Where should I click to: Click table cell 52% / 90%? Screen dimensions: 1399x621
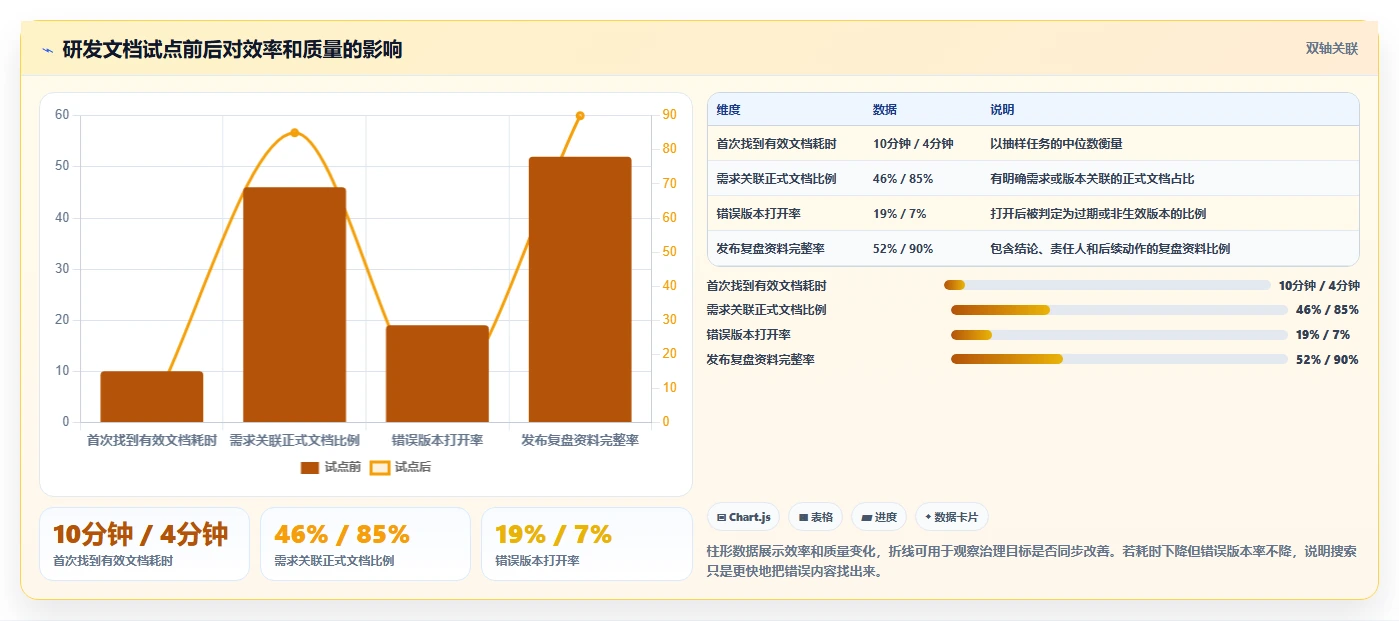(903, 248)
